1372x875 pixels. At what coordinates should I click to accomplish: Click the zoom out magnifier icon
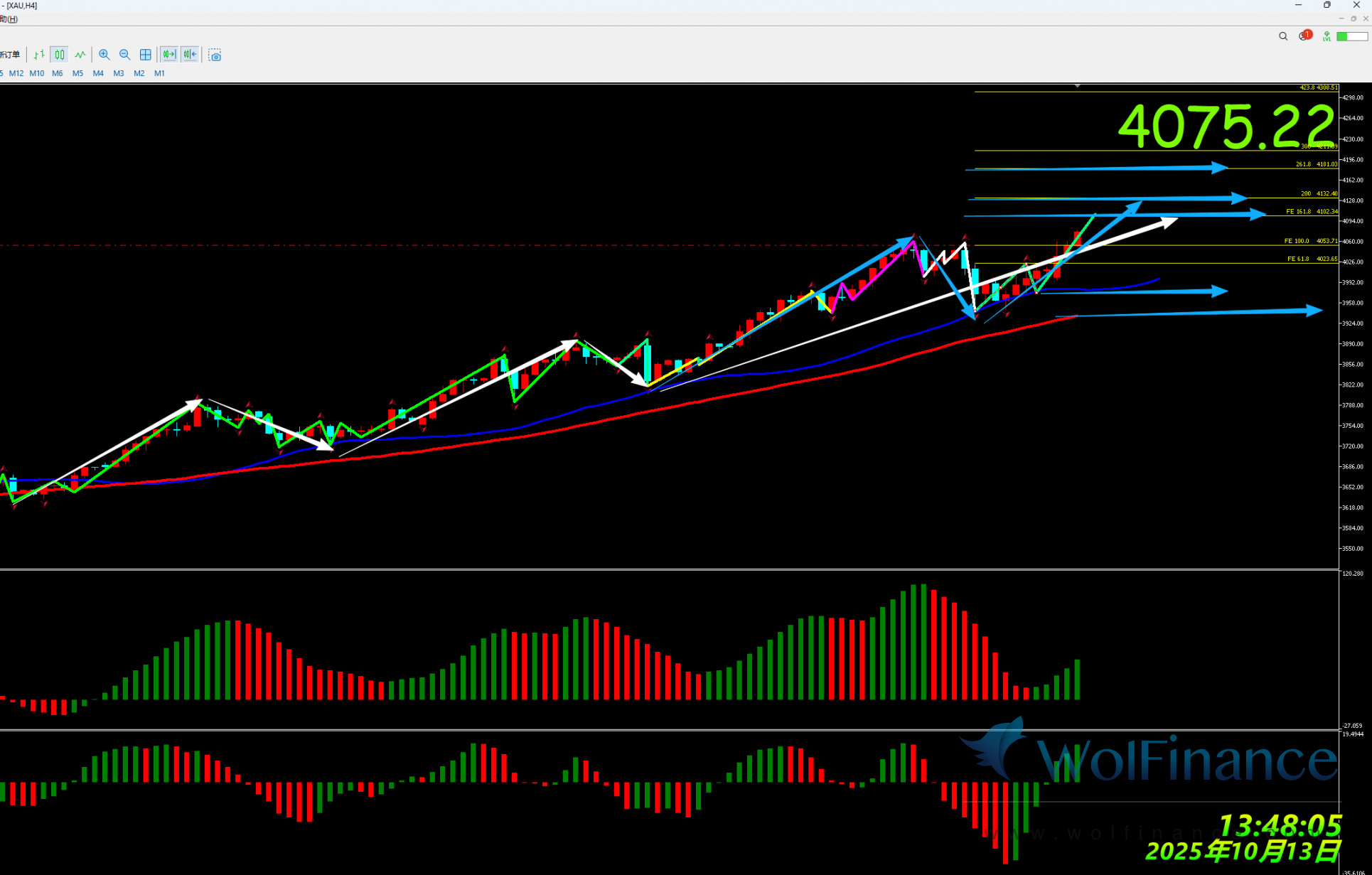[x=125, y=55]
